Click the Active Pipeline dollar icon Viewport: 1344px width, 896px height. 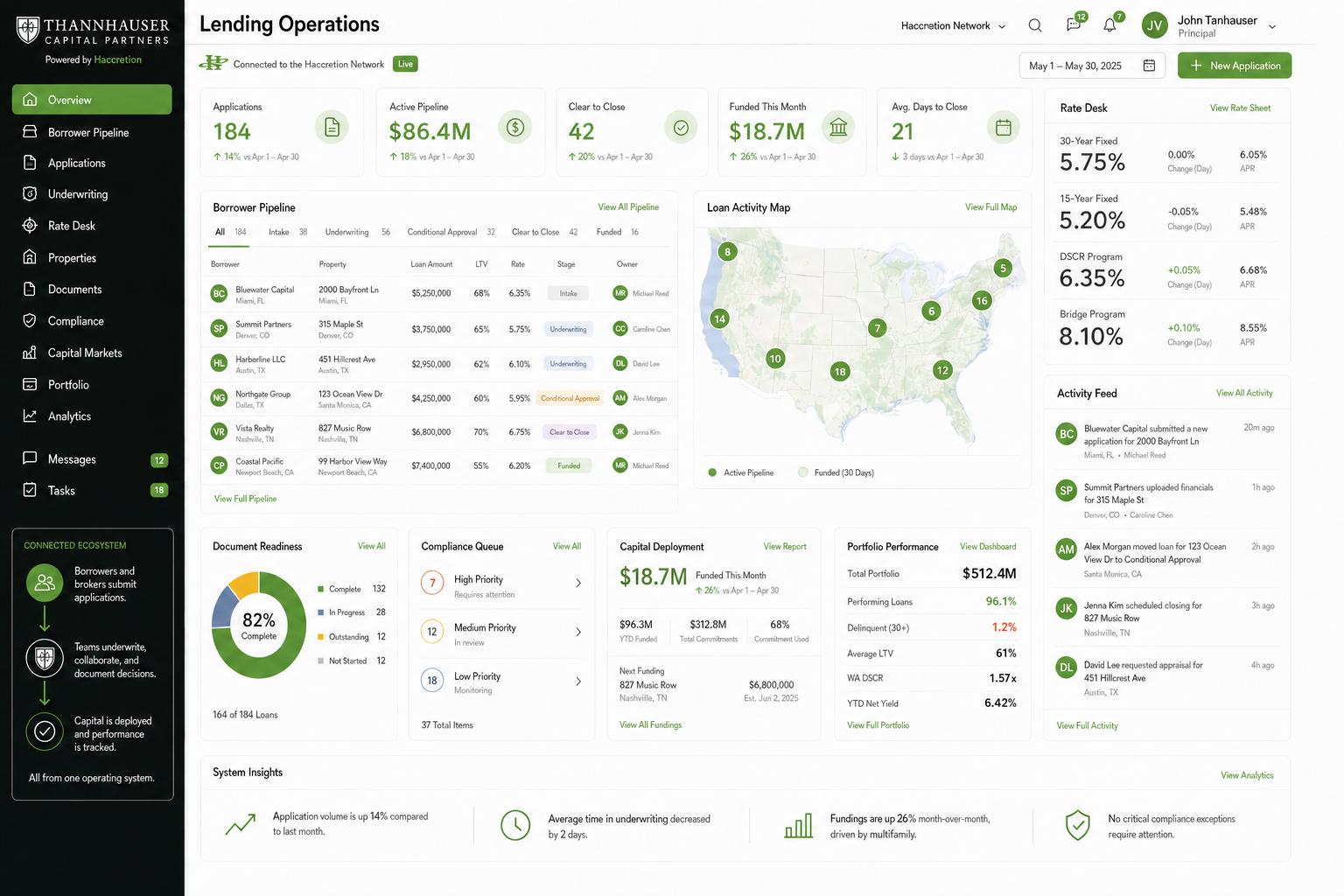(515, 128)
